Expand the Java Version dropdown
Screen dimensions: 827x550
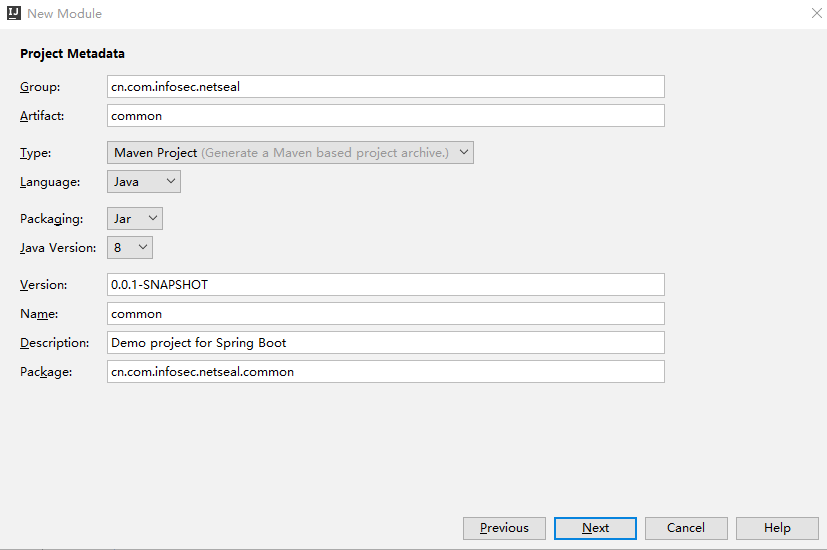(130, 247)
